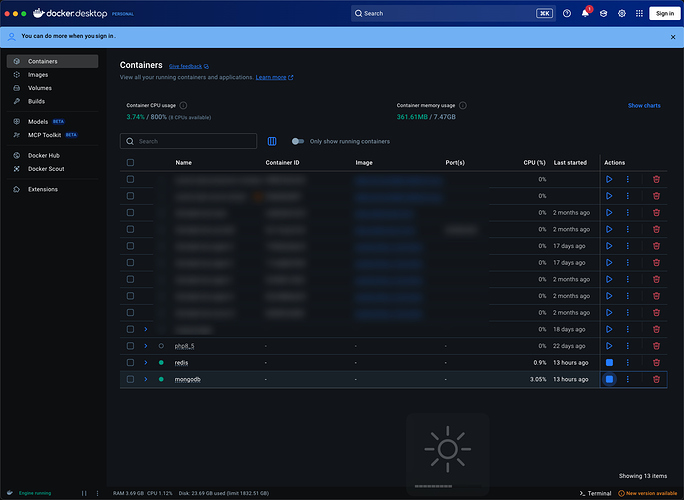Stop the mongodb container
Image resolution: width=684 pixels, height=500 pixels.
point(609,379)
